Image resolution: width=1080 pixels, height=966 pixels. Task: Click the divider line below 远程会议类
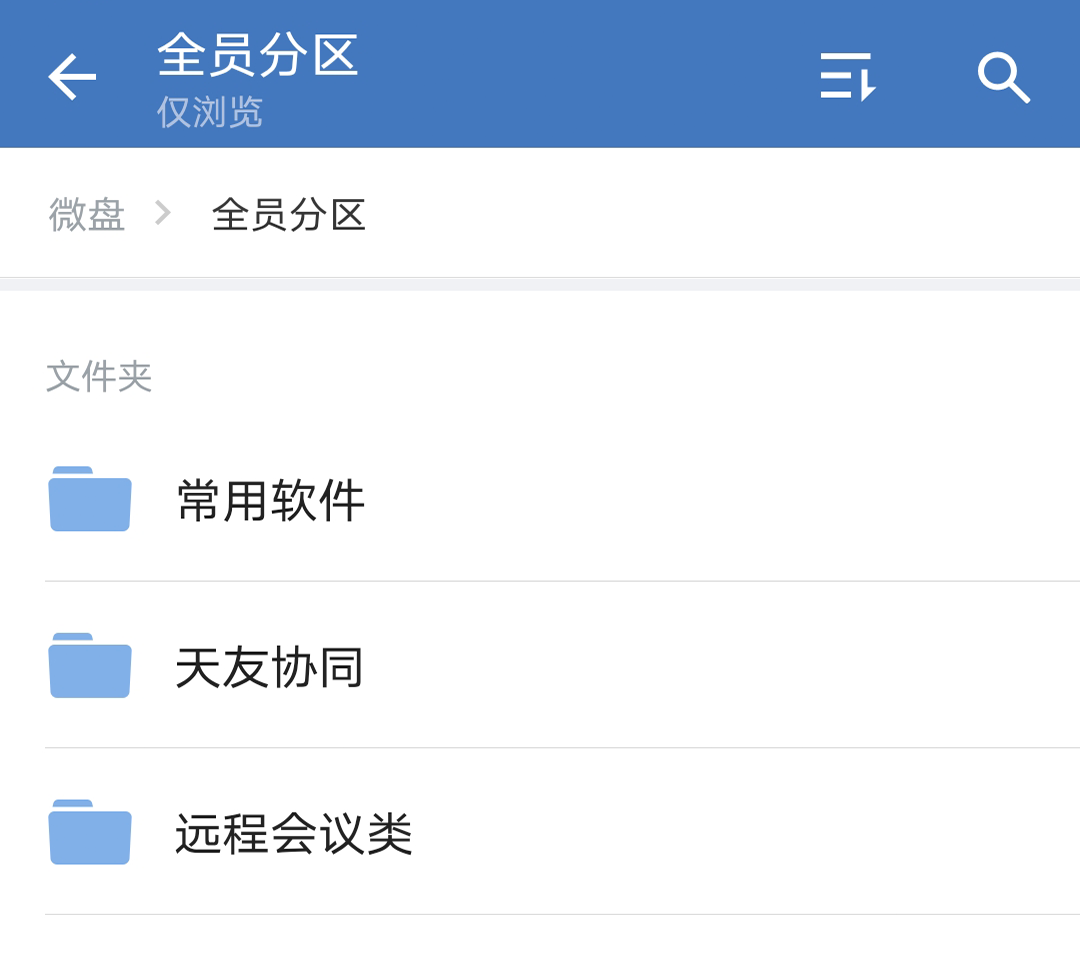[x=562, y=914]
